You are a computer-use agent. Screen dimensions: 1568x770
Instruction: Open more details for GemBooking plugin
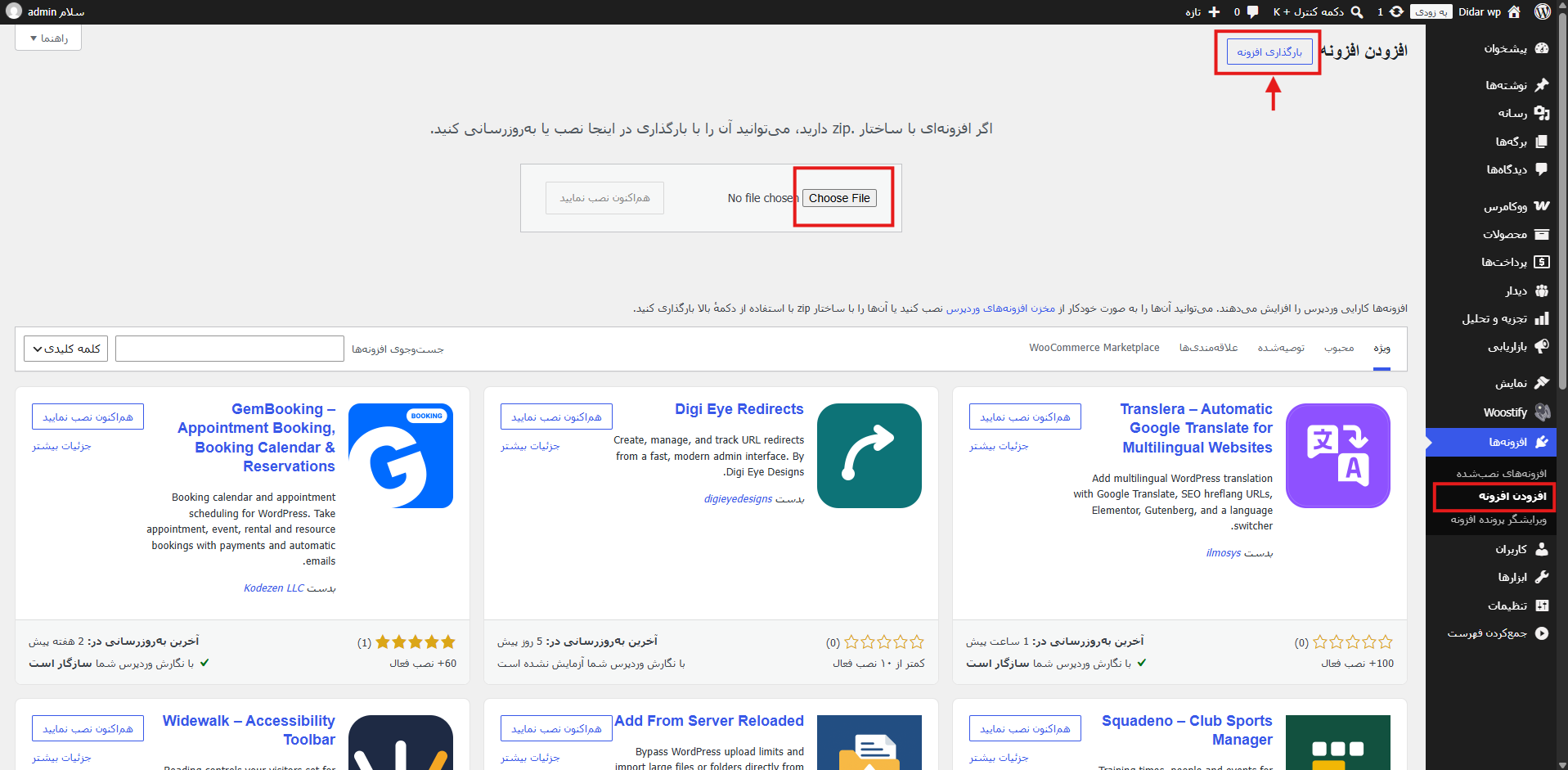[61, 446]
